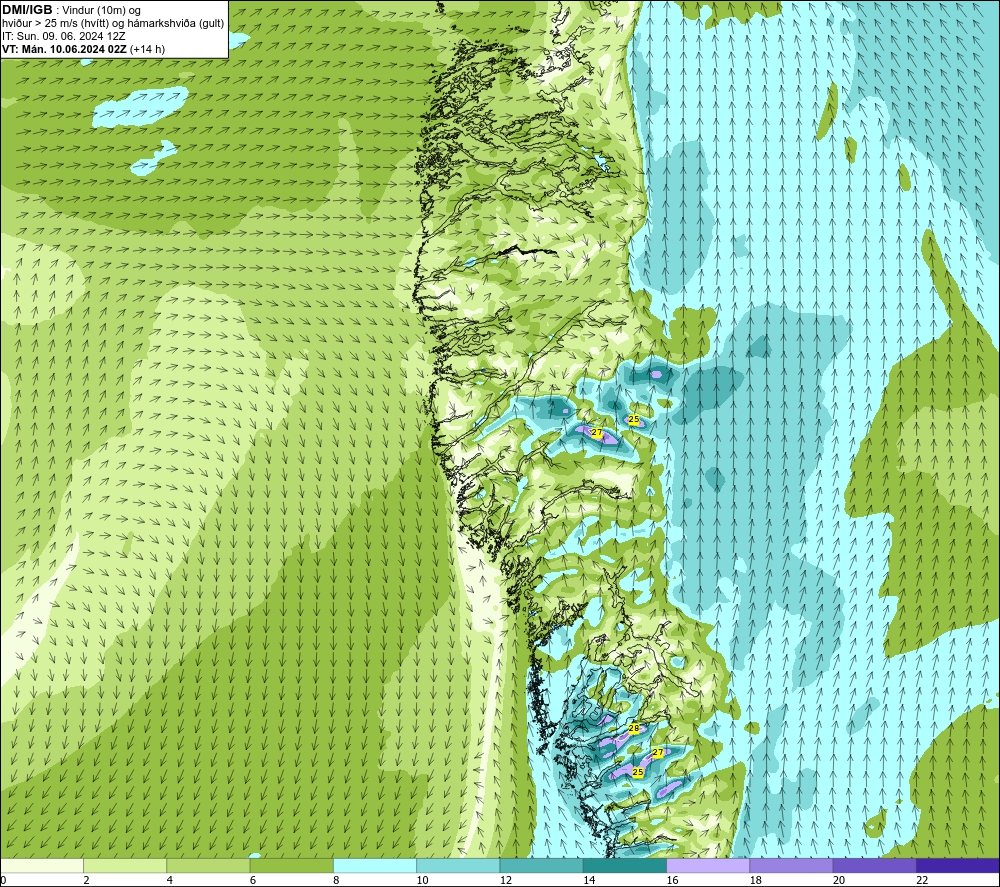Click the "2" label on the wind scale
This screenshot has width=1000, height=887.
[86, 881]
